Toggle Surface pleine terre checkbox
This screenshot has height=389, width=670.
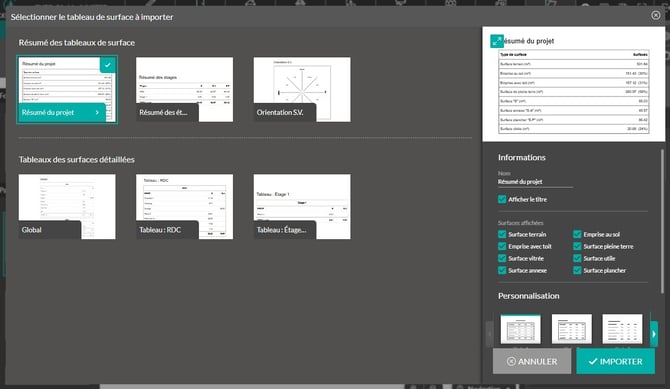click(x=577, y=246)
